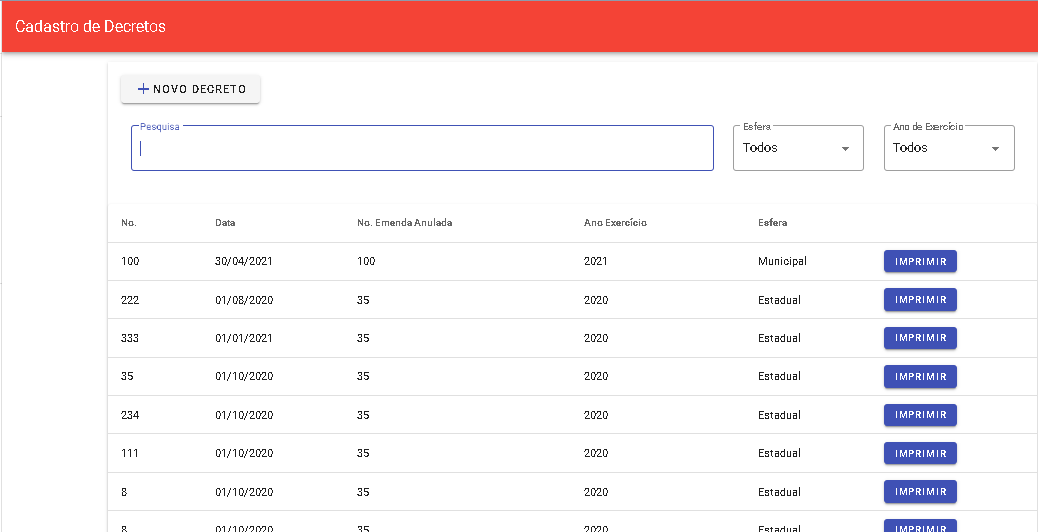Print the decree numbered 35

click(920, 377)
